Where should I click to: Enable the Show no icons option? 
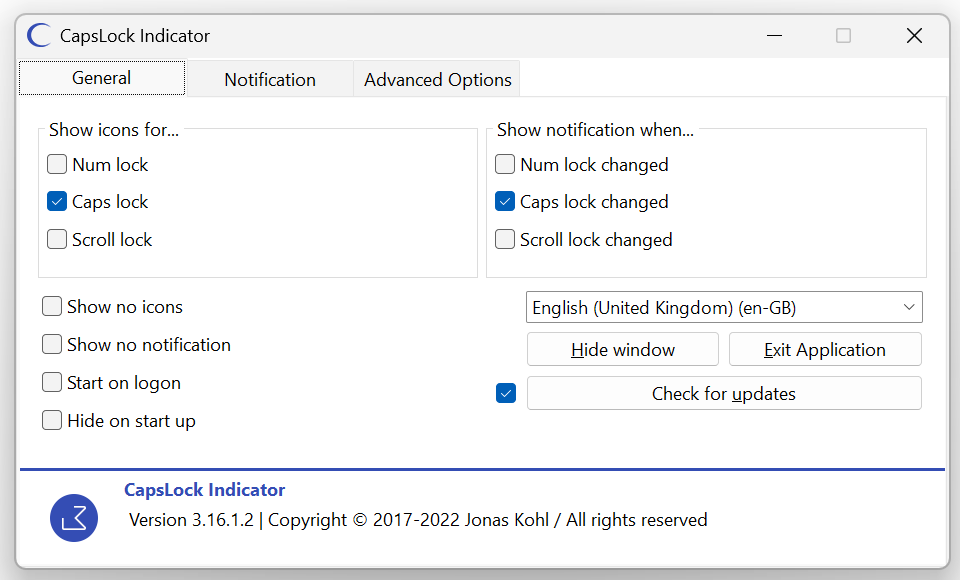coord(52,307)
